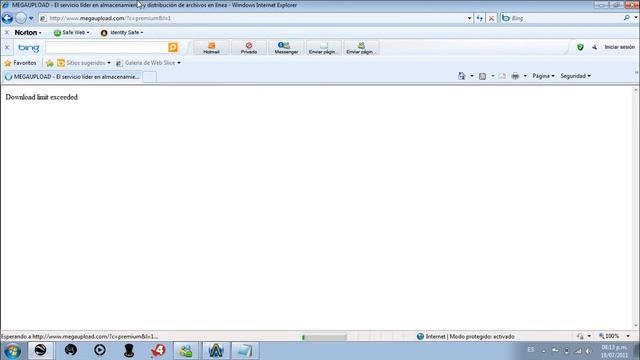Open Messenger from the Bing toolbar
The width and height of the screenshot is (640, 360).
(286, 48)
